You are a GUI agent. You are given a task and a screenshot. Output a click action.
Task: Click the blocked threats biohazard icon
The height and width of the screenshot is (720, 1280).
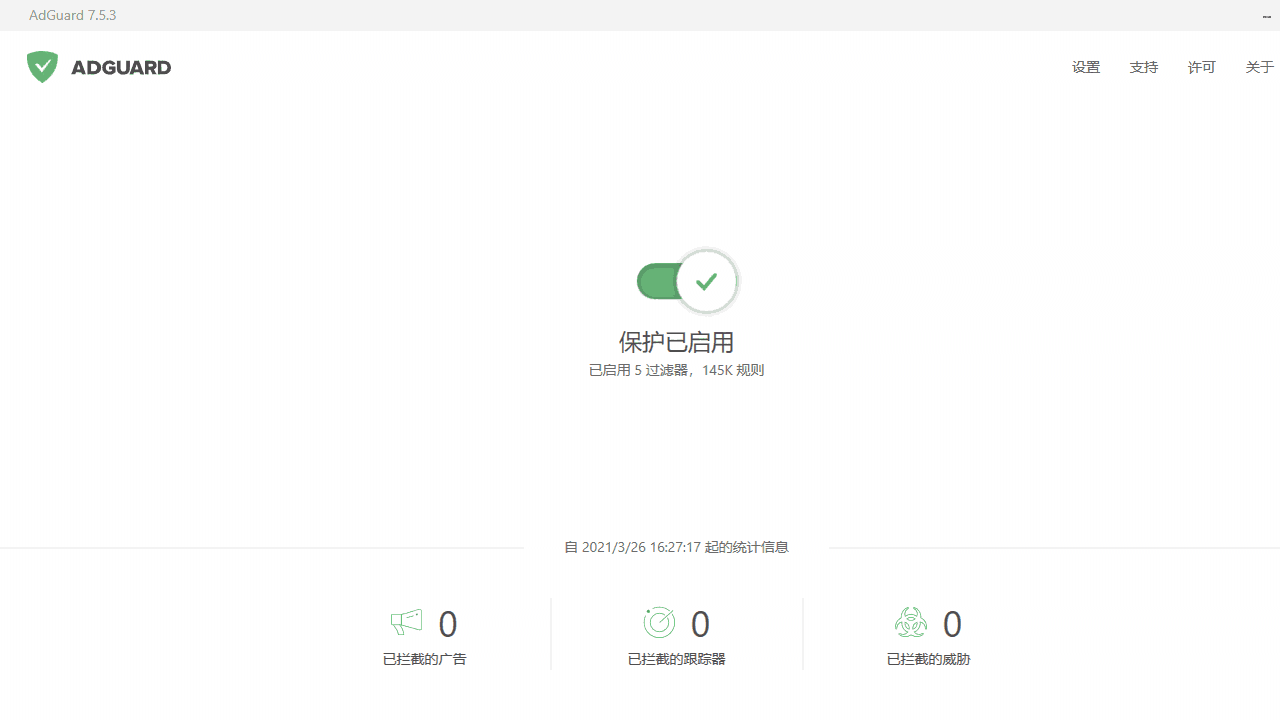tap(910, 622)
